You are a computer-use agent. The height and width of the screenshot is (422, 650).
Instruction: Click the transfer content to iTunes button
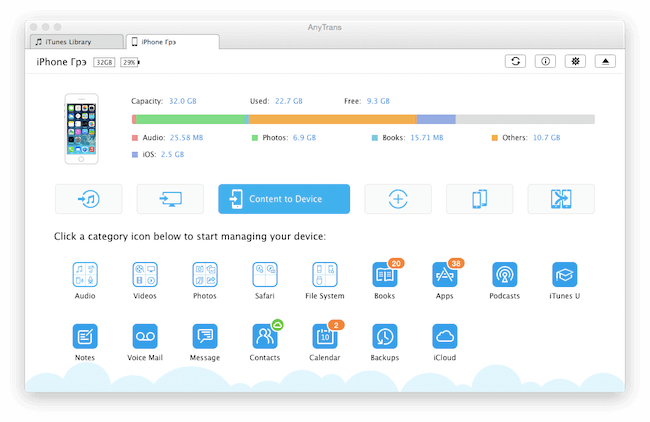point(89,199)
